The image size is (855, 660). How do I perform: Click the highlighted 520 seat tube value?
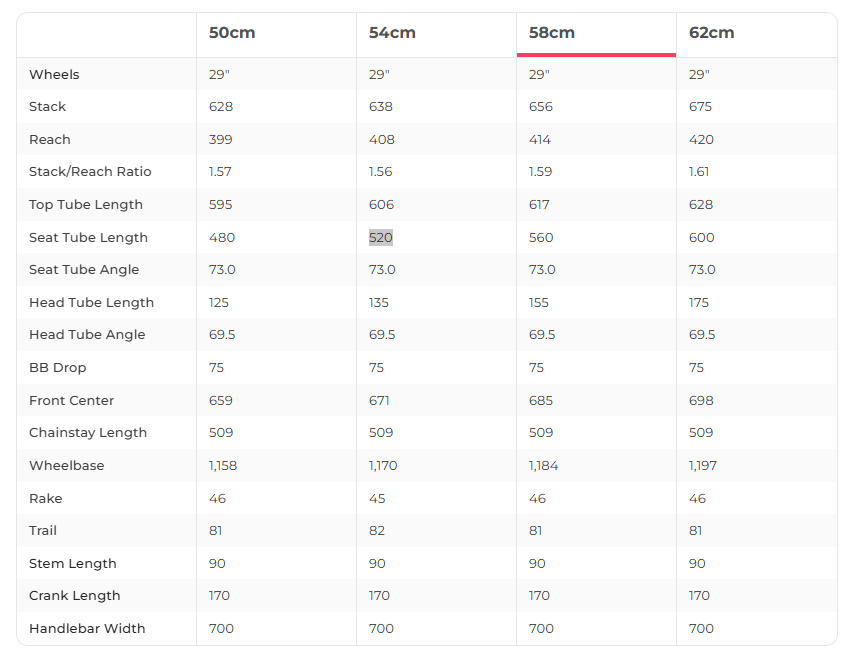click(381, 238)
